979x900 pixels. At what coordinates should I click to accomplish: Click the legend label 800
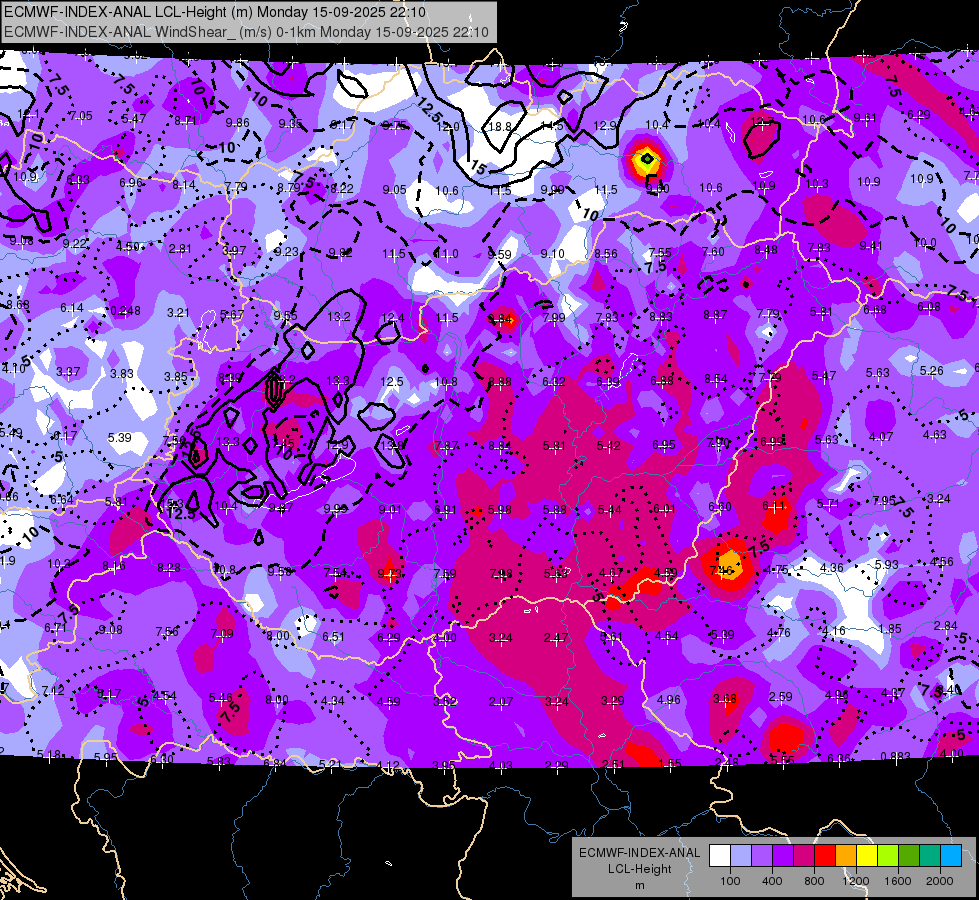814,881
